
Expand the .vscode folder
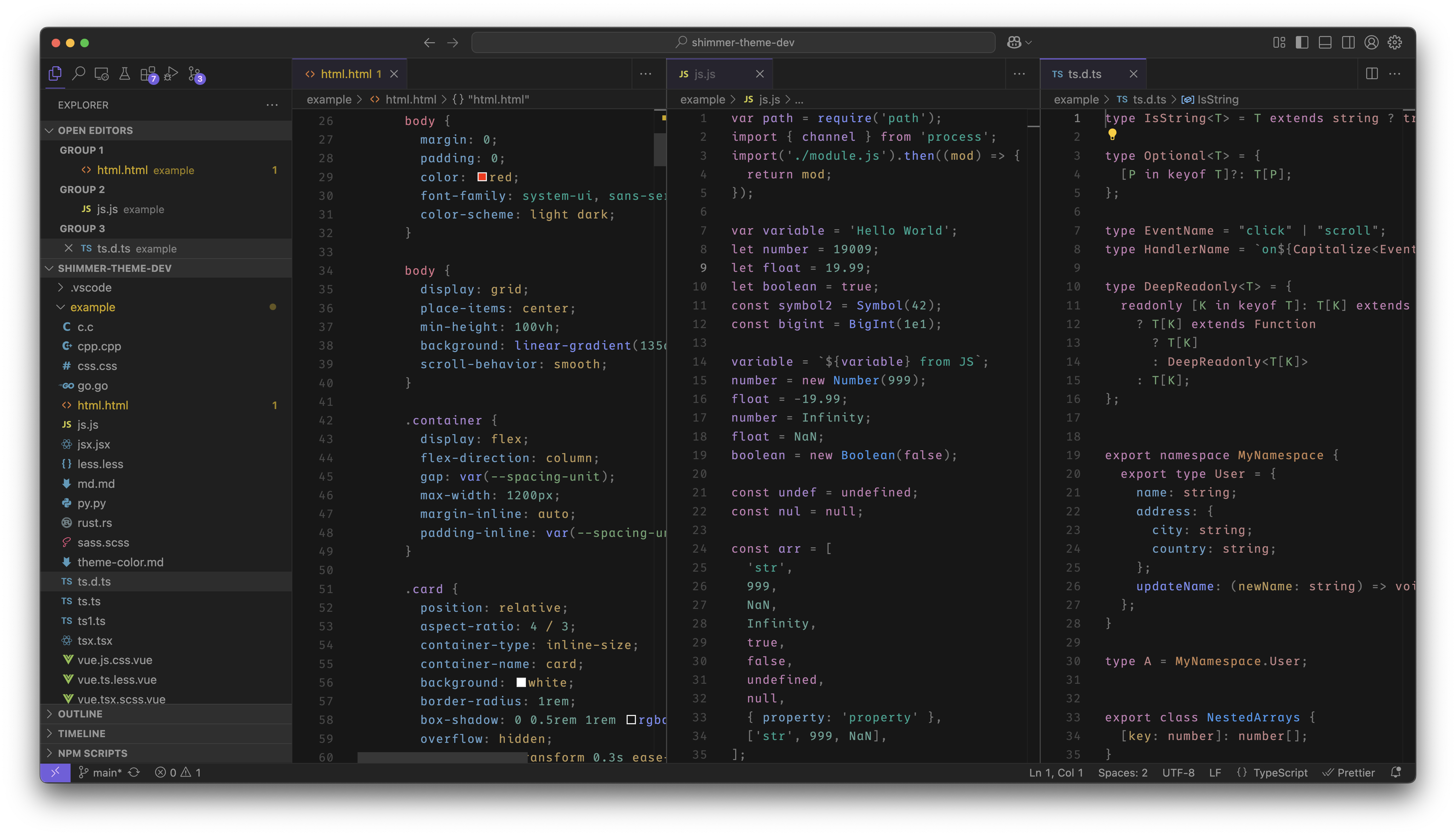tap(91, 287)
